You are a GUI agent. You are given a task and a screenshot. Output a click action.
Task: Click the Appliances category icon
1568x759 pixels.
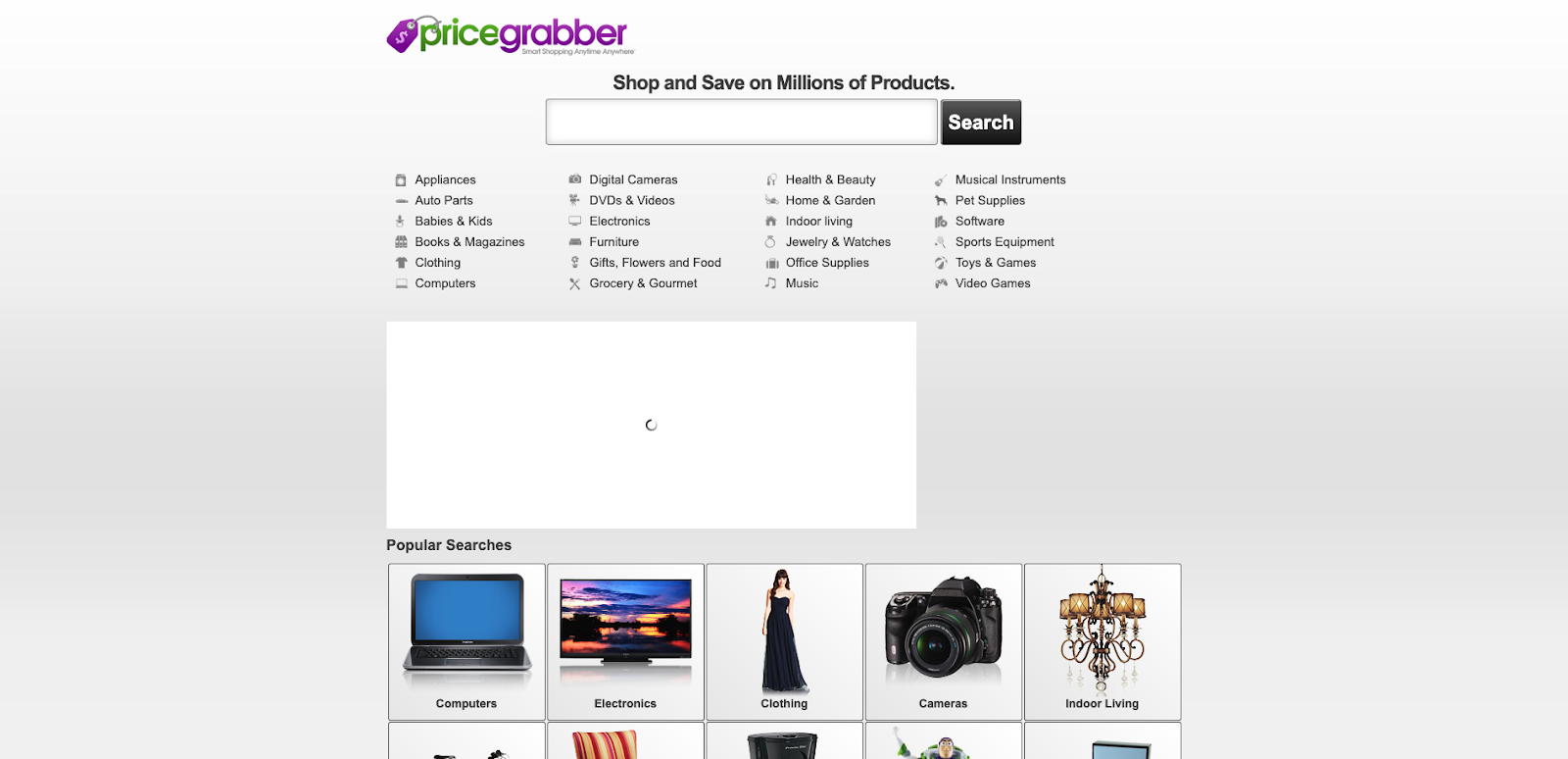[401, 180]
